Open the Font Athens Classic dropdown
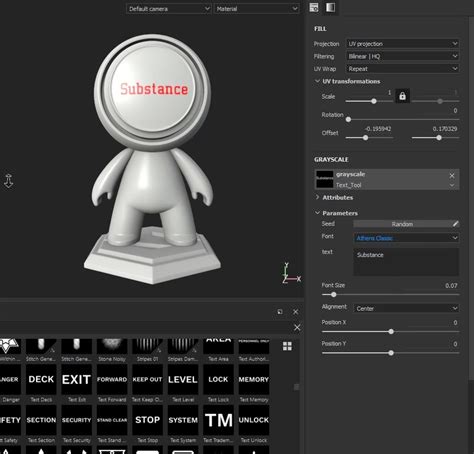This screenshot has width=474, height=454. pos(406,238)
